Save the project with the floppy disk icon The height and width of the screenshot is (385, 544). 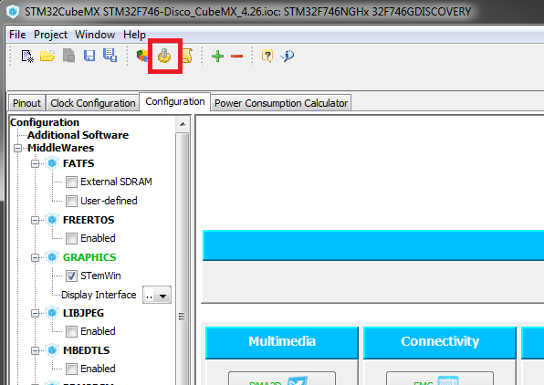coord(90,55)
